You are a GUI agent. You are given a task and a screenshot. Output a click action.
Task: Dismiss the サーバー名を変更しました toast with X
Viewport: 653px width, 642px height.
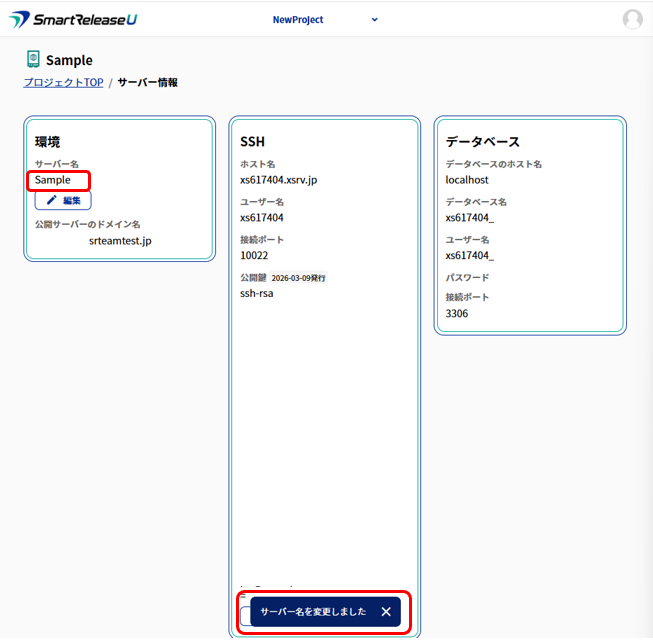tap(386, 612)
